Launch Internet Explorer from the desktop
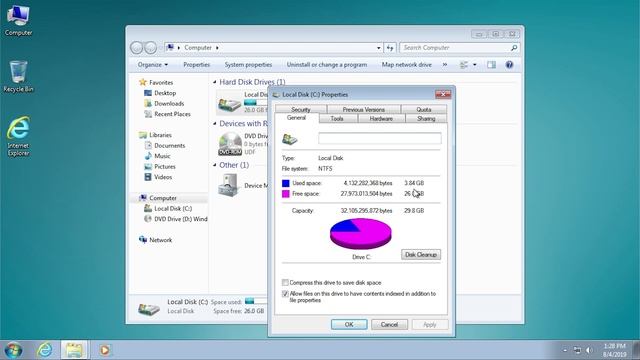This screenshot has height=360, width=640. [x=18, y=136]
